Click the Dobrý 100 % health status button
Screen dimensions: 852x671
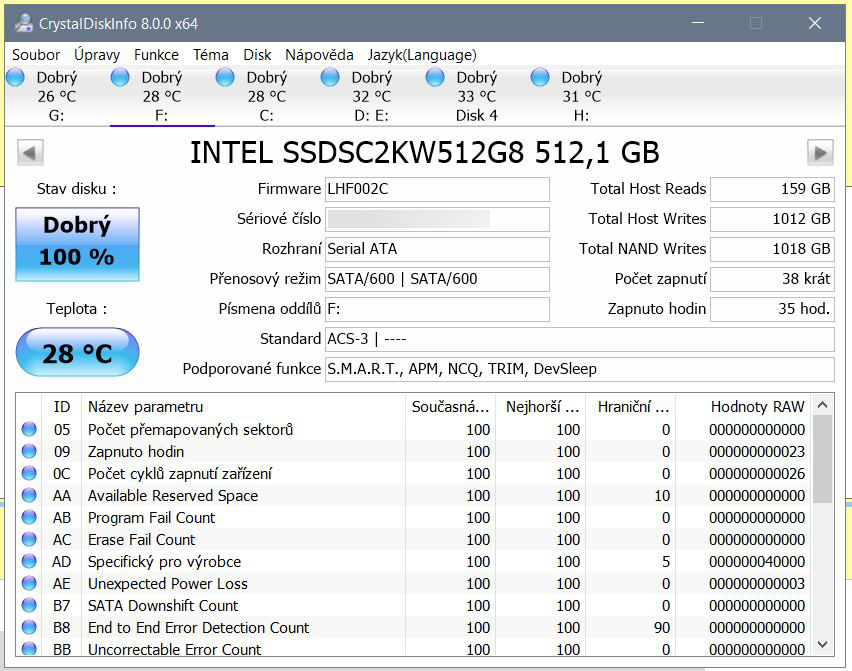[77, 243]
